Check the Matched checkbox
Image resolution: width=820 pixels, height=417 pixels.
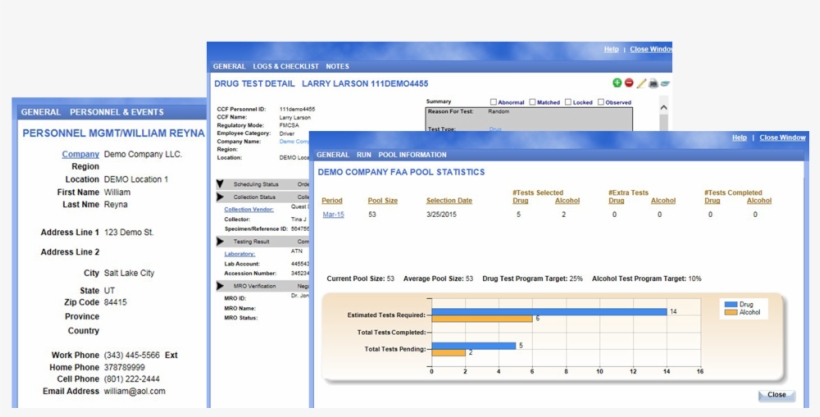[x=532, y=102]
